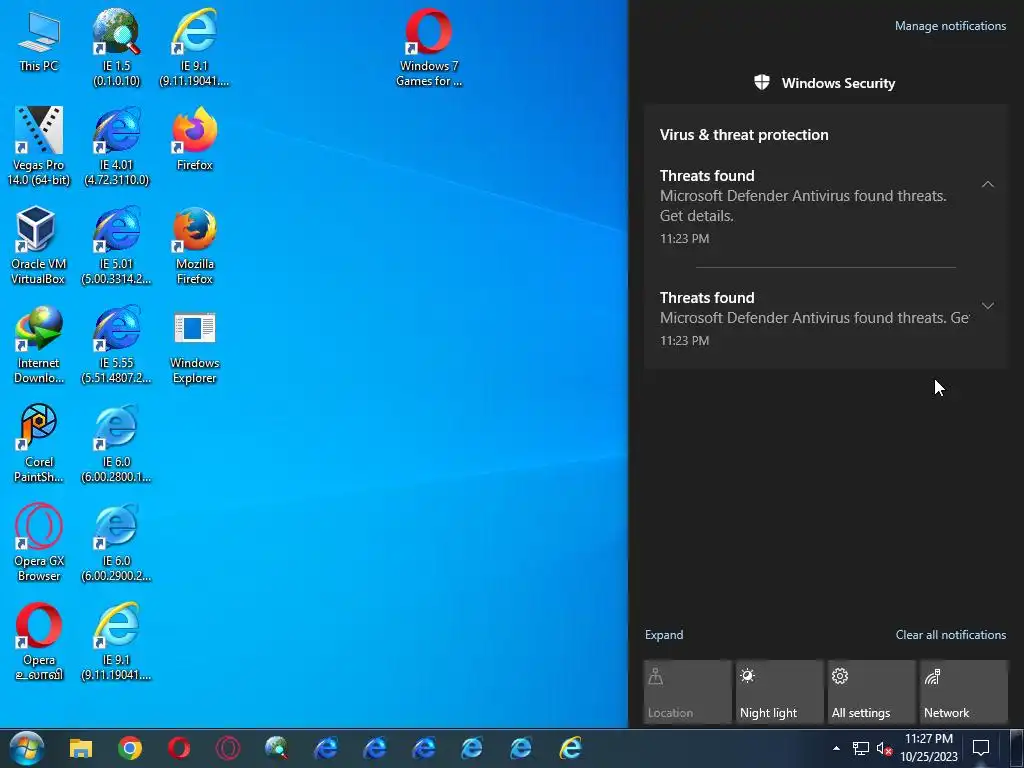Select Corel PaintShop desktop shortcut

39,444
